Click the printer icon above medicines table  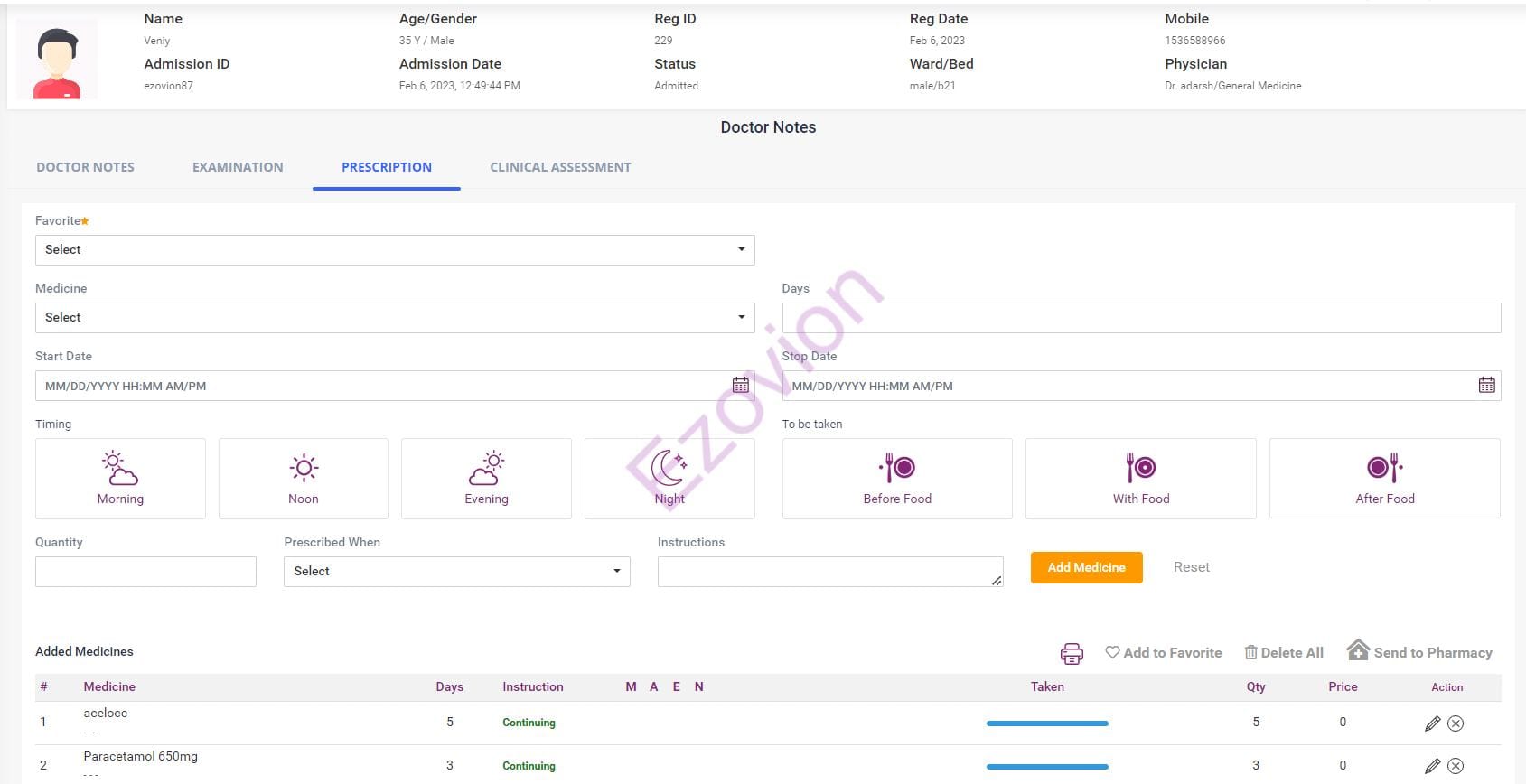click(x=1072, y=653)
